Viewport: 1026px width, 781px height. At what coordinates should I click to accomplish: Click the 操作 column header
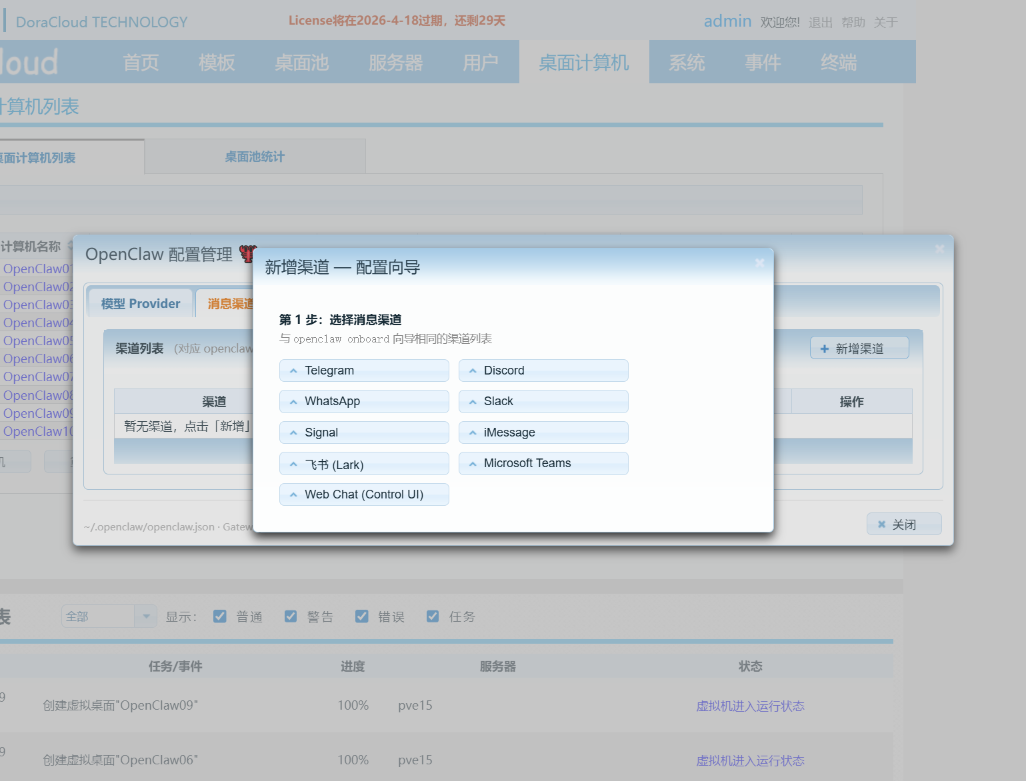click(851, 402)
